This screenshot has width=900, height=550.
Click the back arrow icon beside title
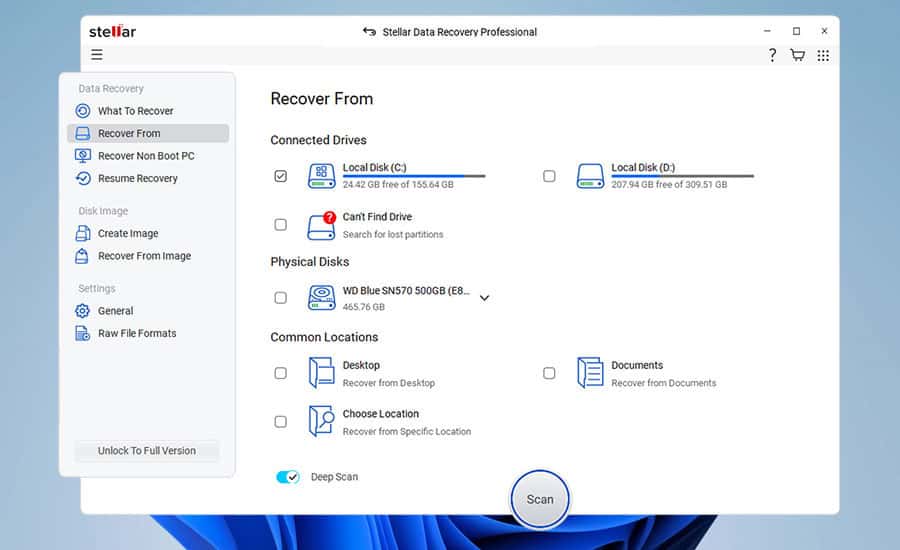(369, 32)
